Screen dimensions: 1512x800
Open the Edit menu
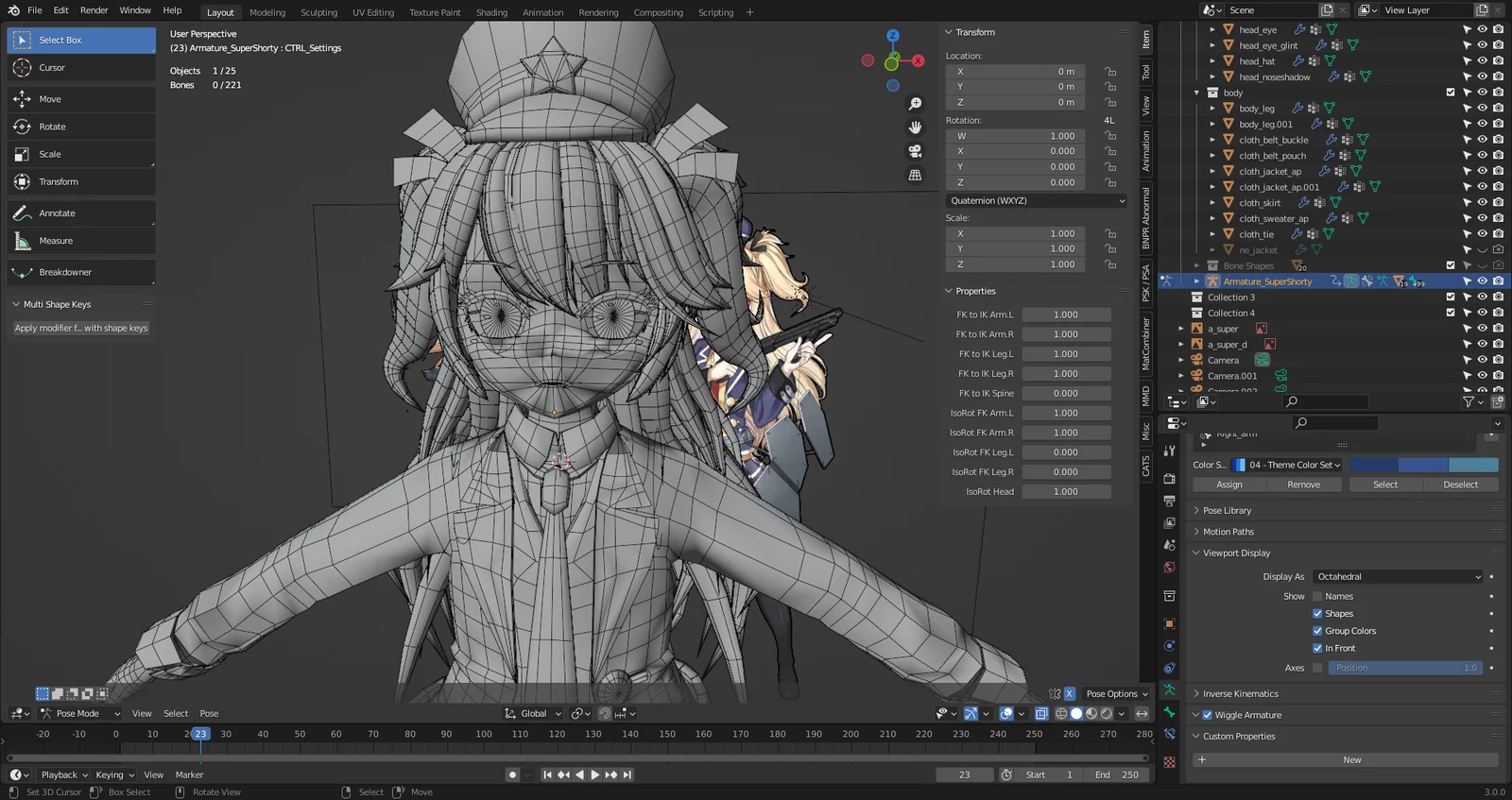pyautogui.click(x=60, y=10)
